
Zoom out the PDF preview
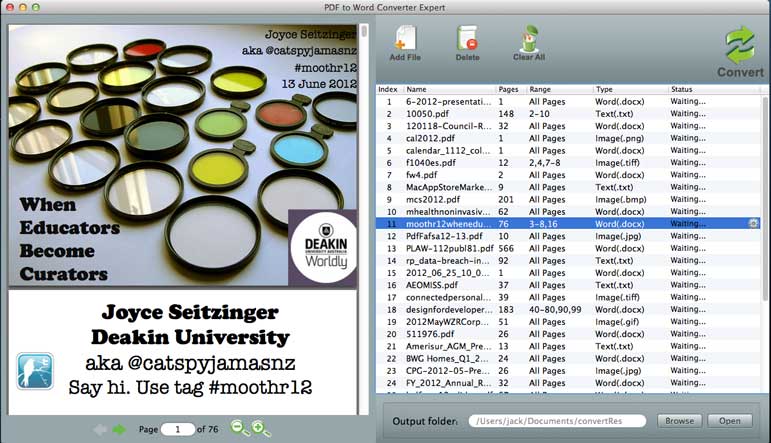tap(239, 428)
